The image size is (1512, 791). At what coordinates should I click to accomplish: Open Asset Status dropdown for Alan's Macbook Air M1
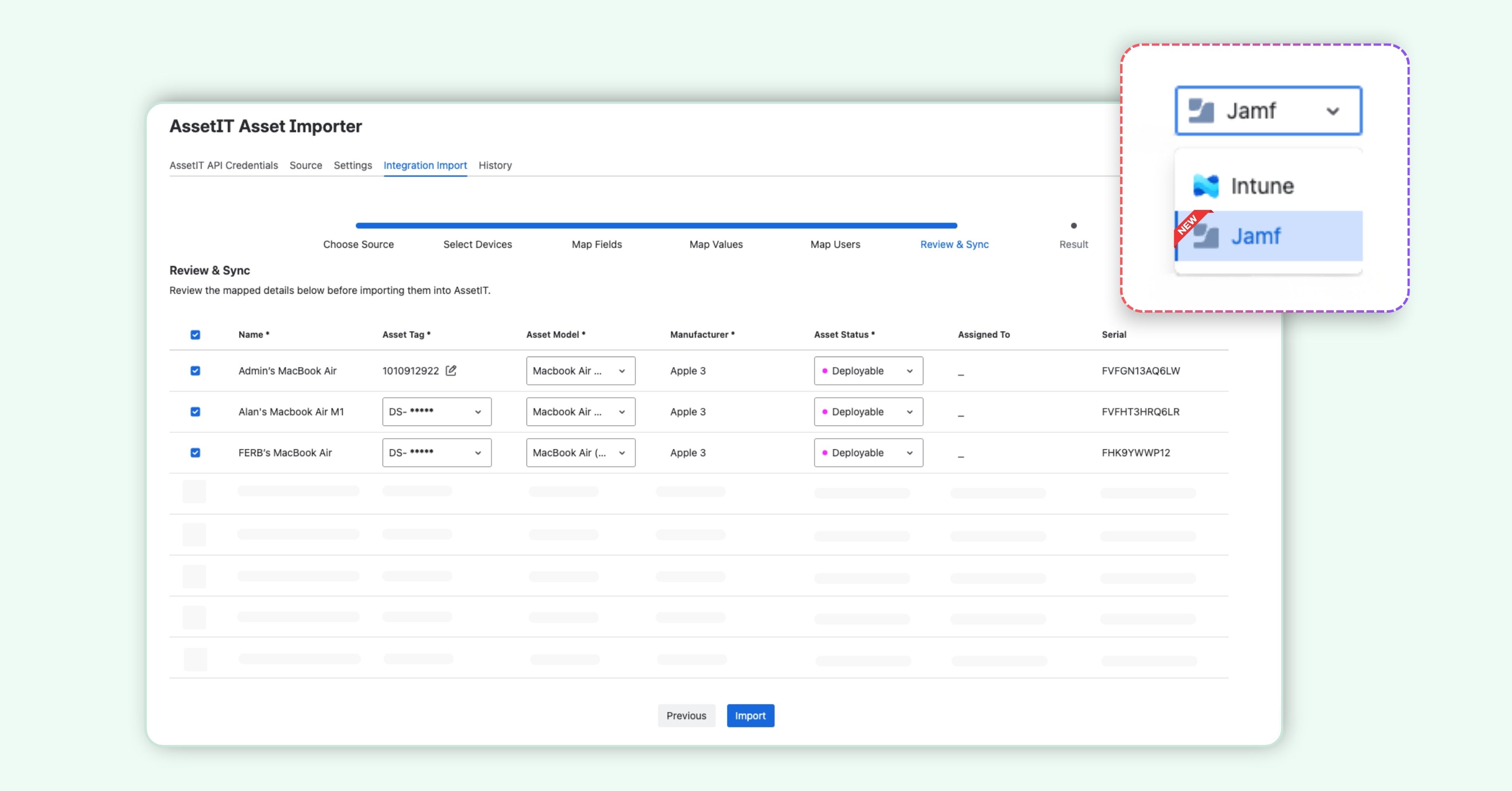click(868, 412)
